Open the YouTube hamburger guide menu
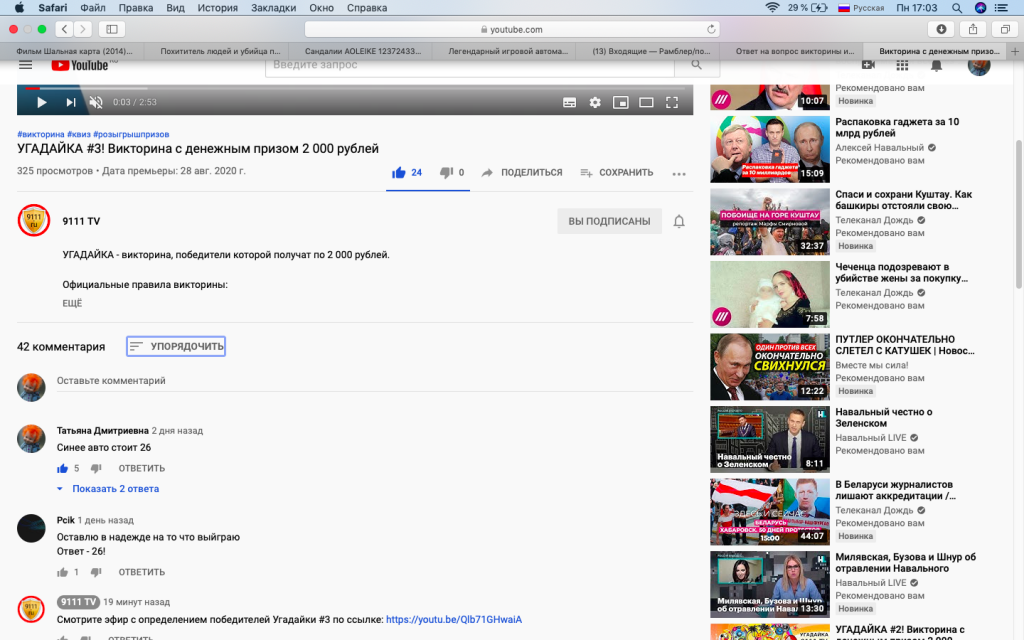Image resolution: width=1024 pixels, height=640 pixels. click(x=25, y=65)
